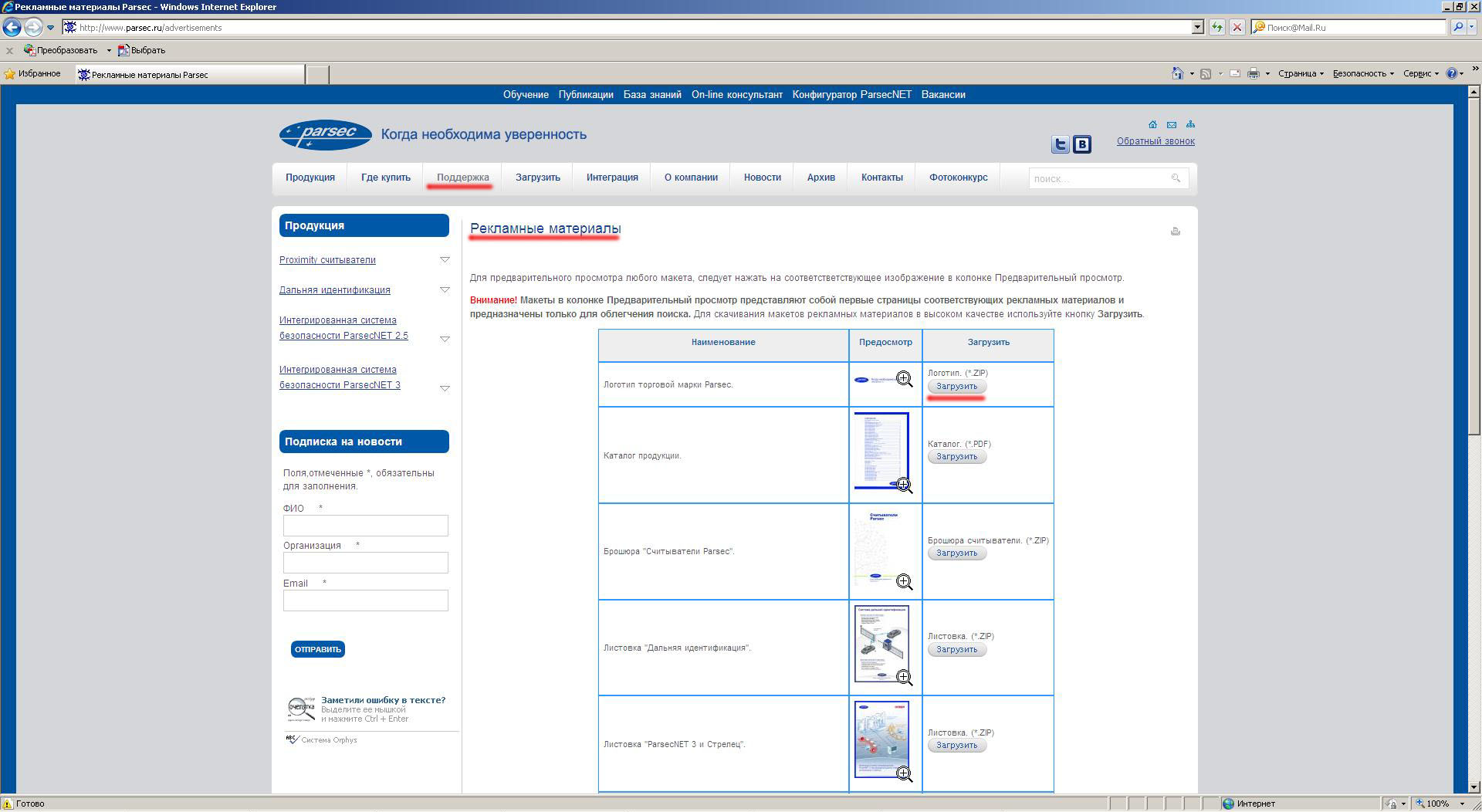
Task: Open the new empty browser tab button
Action: [x=318, y=75]
